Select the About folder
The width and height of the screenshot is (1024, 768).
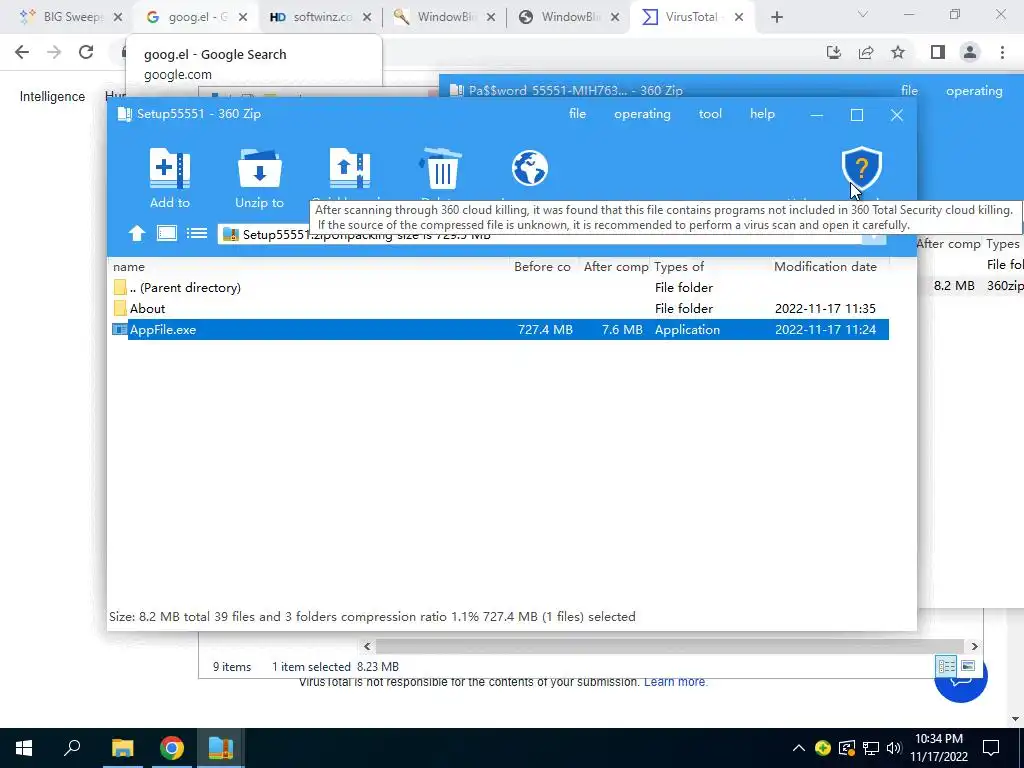500,308
